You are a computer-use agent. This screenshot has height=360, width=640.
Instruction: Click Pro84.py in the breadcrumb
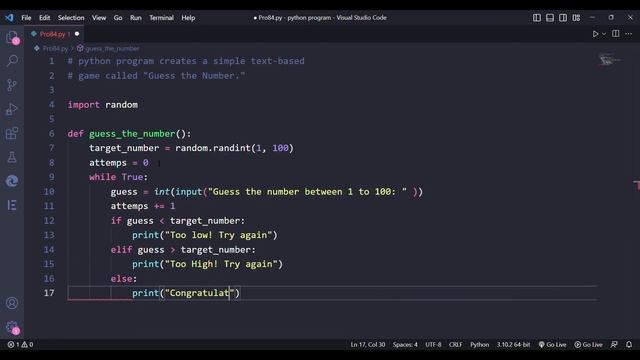pyautogui.click(x=55, y=48)
